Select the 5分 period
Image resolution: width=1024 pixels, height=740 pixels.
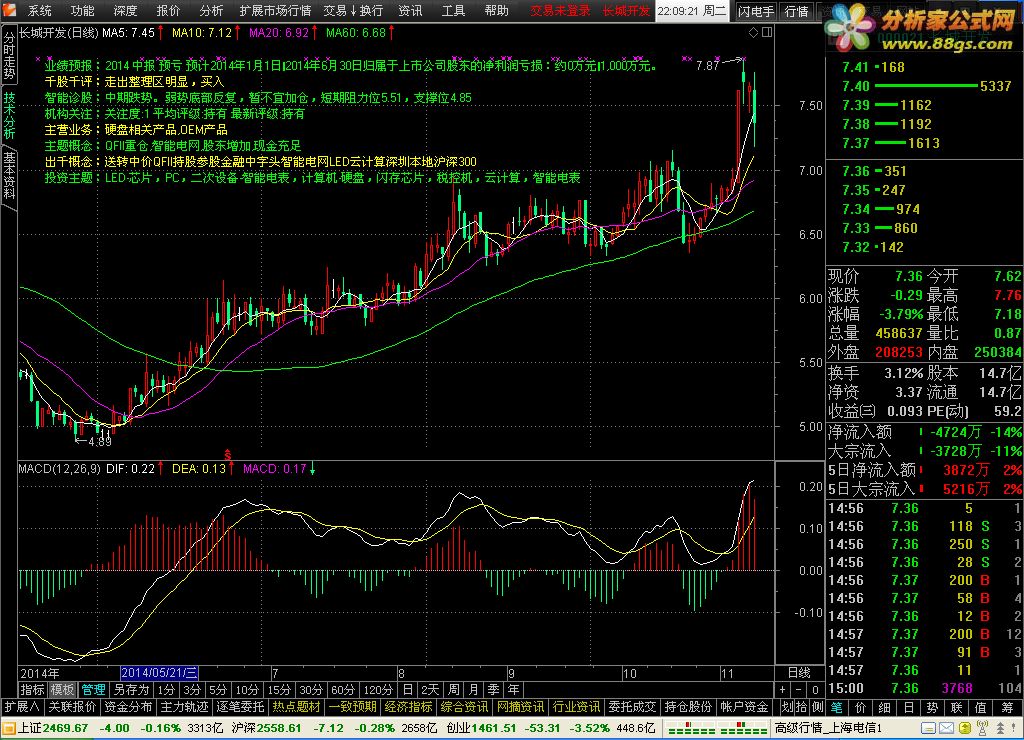pos(218,690)
